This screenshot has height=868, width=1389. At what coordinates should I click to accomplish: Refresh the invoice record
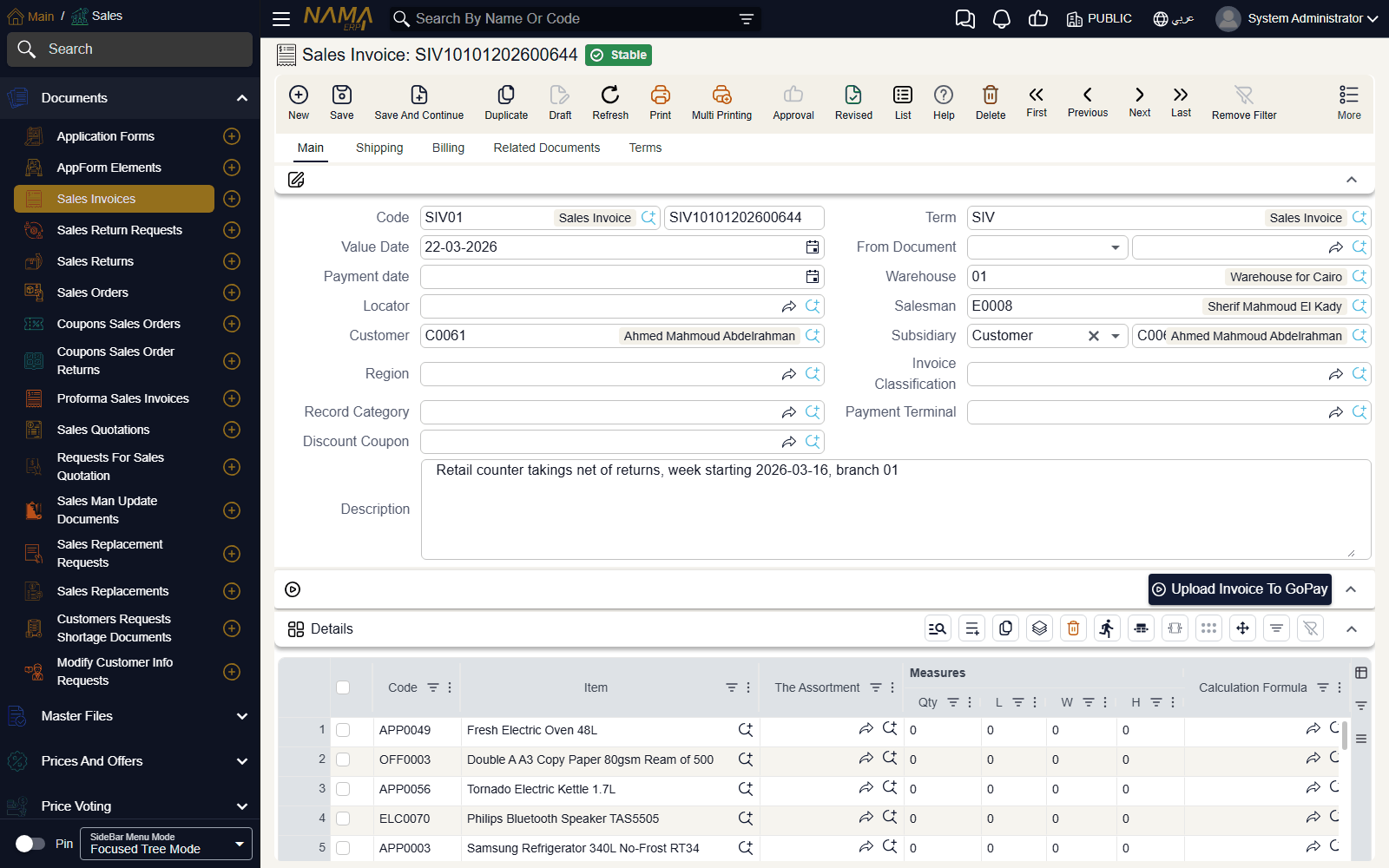tap(610, 102)
